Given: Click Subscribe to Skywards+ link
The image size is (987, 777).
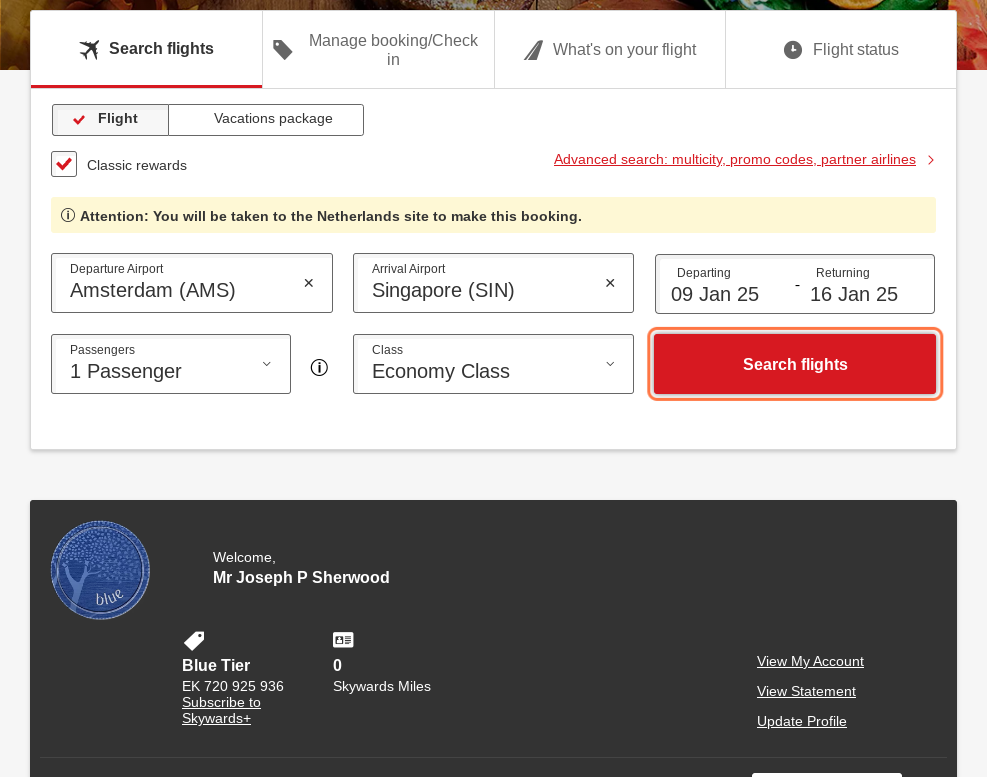Looking at the screenshot, I should click(221, 710).
